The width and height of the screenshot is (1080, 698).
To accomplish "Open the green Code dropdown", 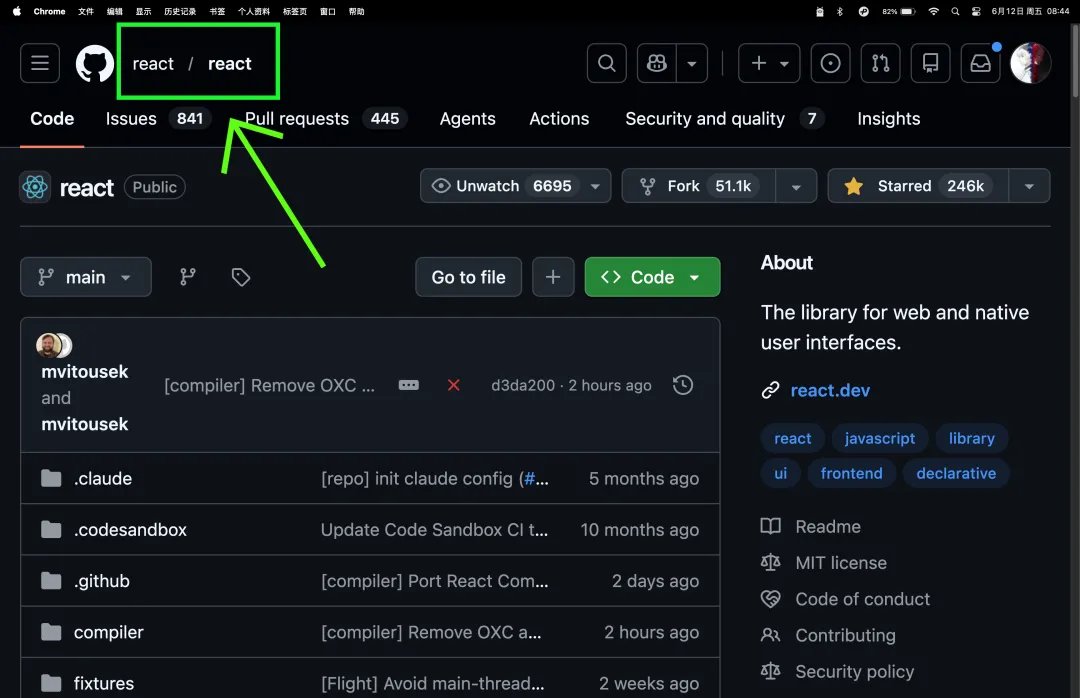I will (652, 277).
